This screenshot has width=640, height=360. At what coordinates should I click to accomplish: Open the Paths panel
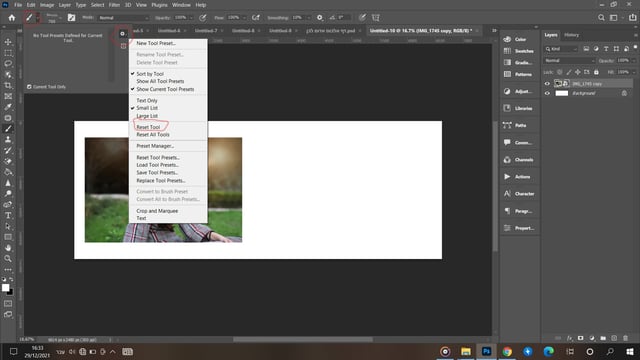click(515, 125)
